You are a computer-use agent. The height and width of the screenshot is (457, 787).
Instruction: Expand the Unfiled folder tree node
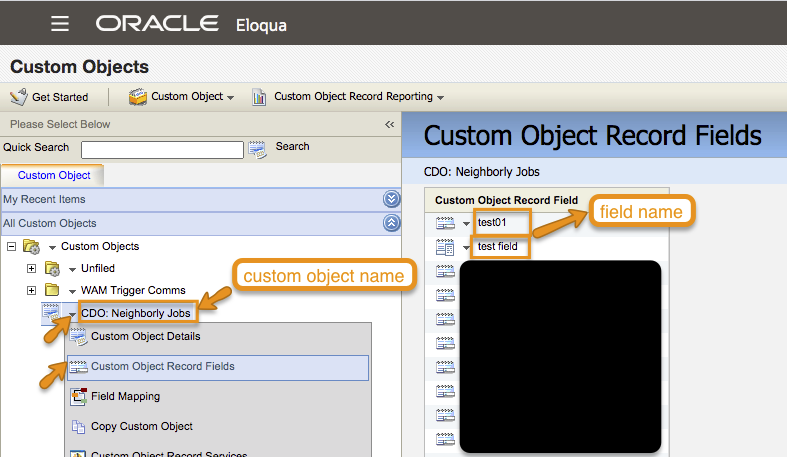pos(31,269)
